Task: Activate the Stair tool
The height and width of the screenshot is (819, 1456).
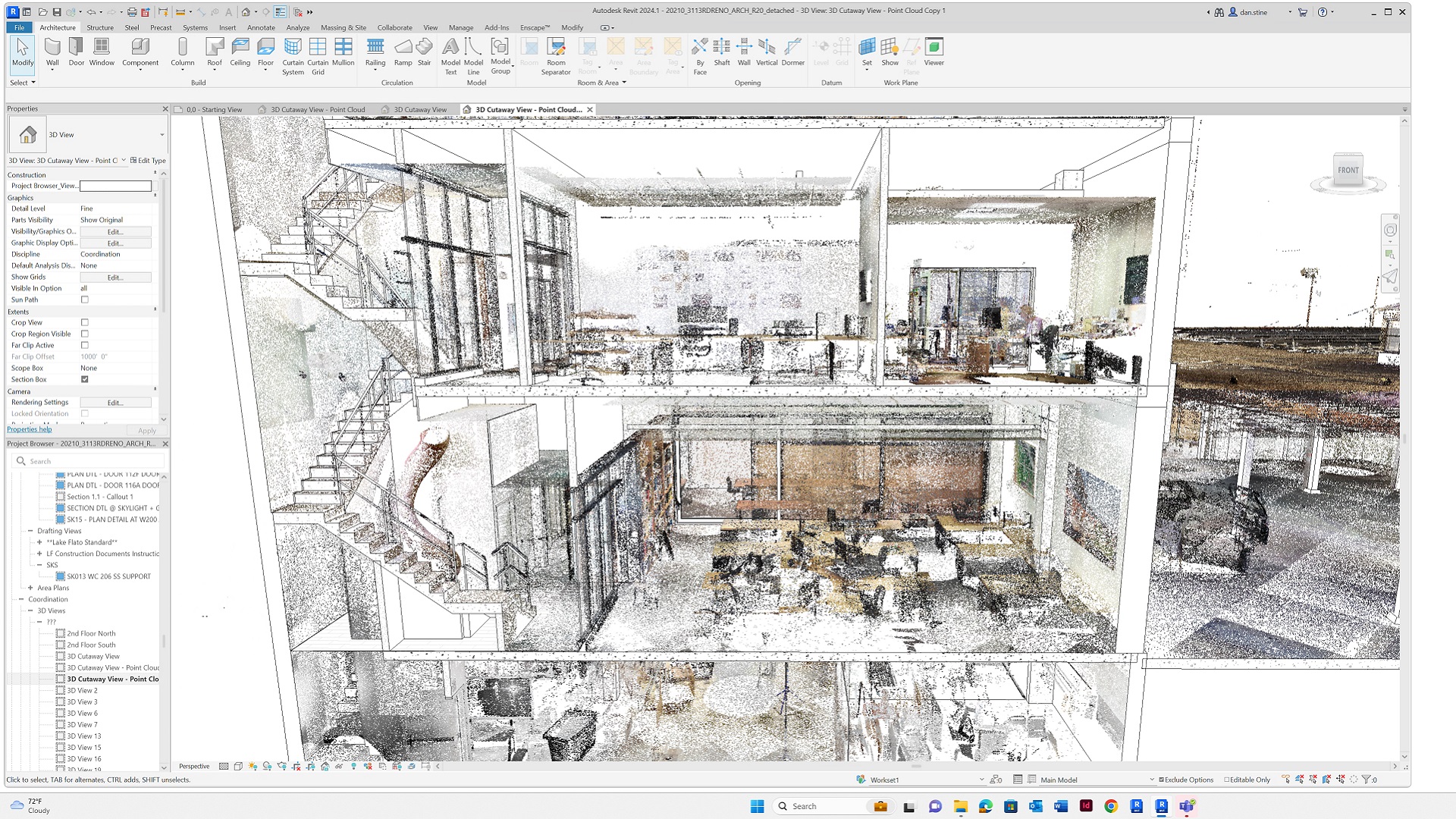Action: [x=424, y=53]
